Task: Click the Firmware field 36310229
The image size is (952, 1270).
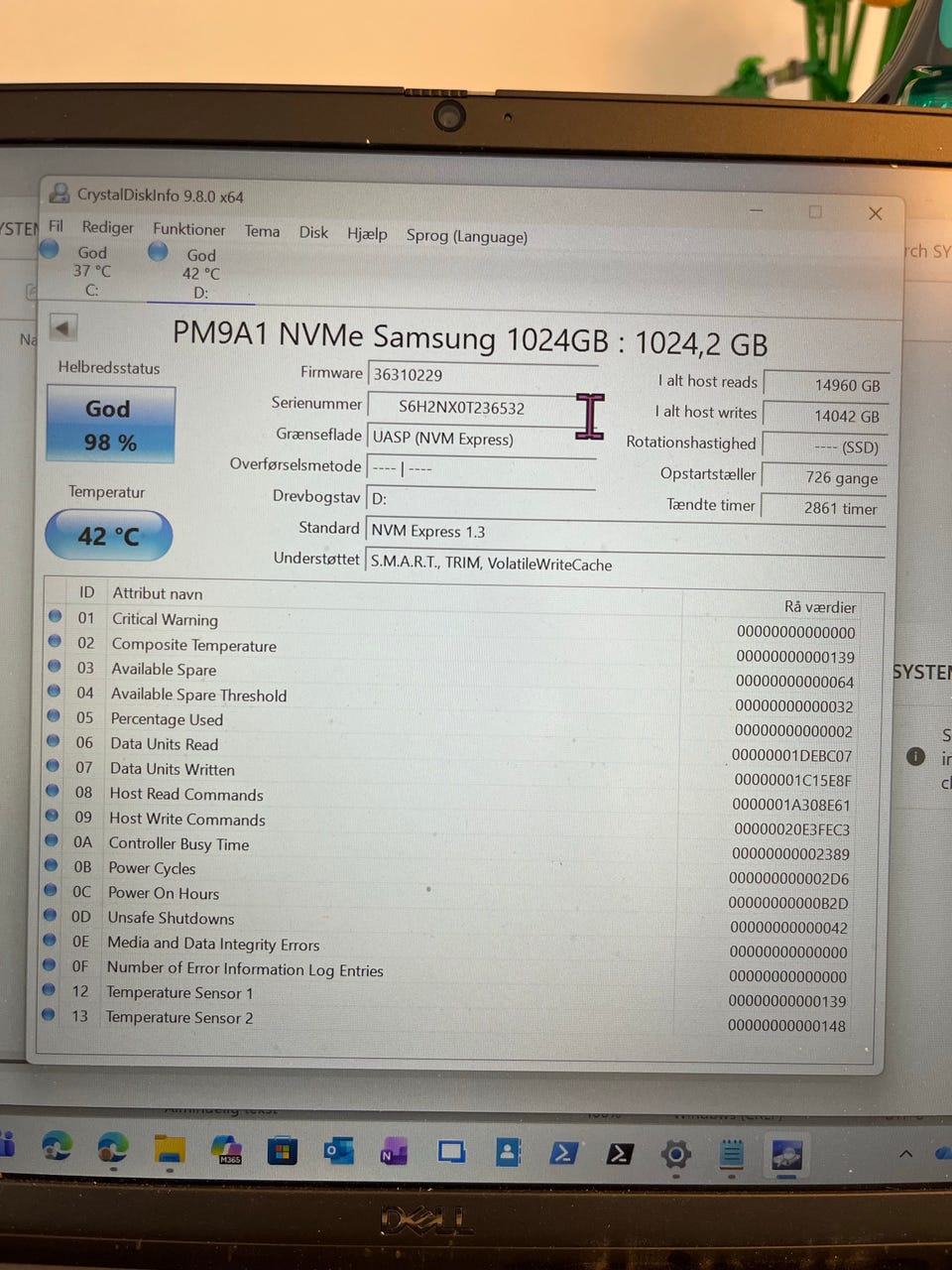Action: pyautogui.click(x=483, y=374)
